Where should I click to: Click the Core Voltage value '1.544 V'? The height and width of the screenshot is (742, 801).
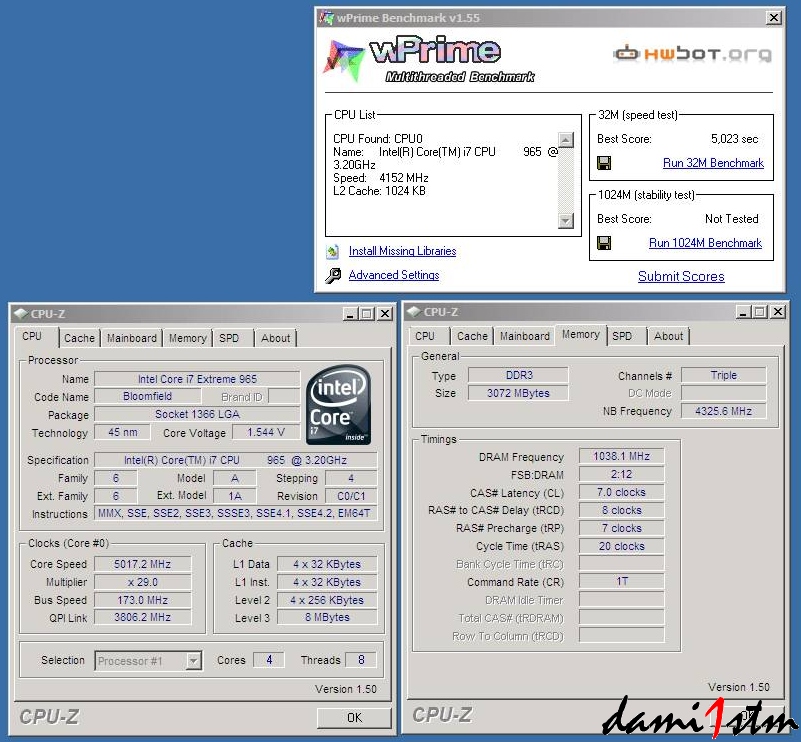(266, 433)
